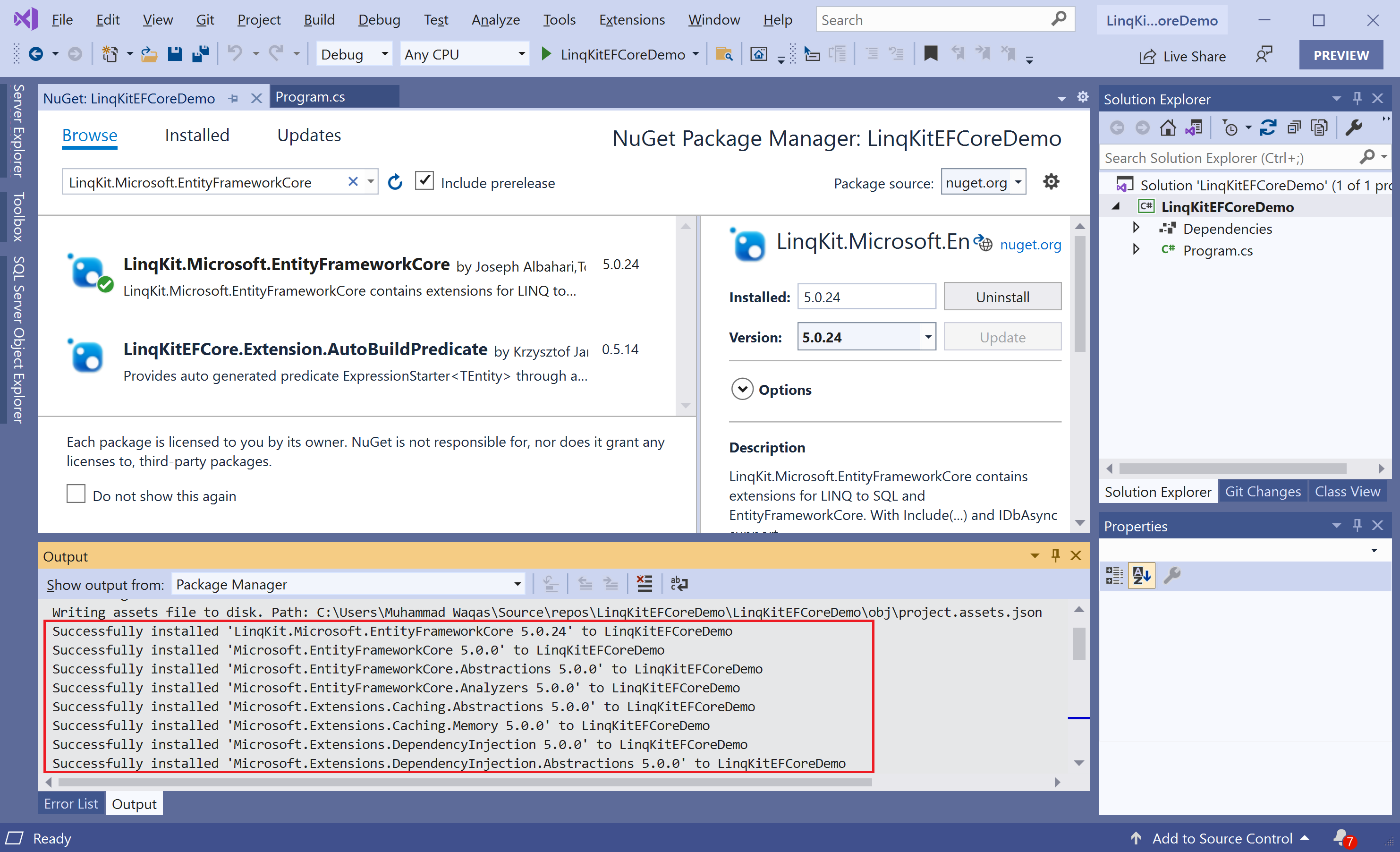The image size is (1400, 852).
Task: Uncheck Include prerelease checkbox
Action: click(x=424, y=181)
